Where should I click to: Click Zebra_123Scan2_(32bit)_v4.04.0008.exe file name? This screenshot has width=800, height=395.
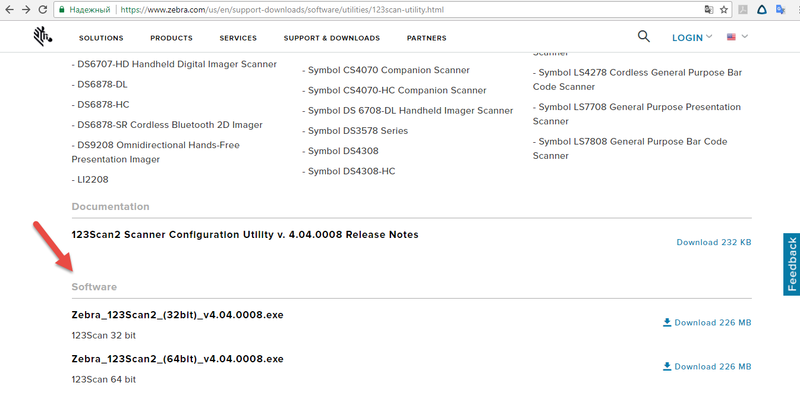click(x=178, y=315)
